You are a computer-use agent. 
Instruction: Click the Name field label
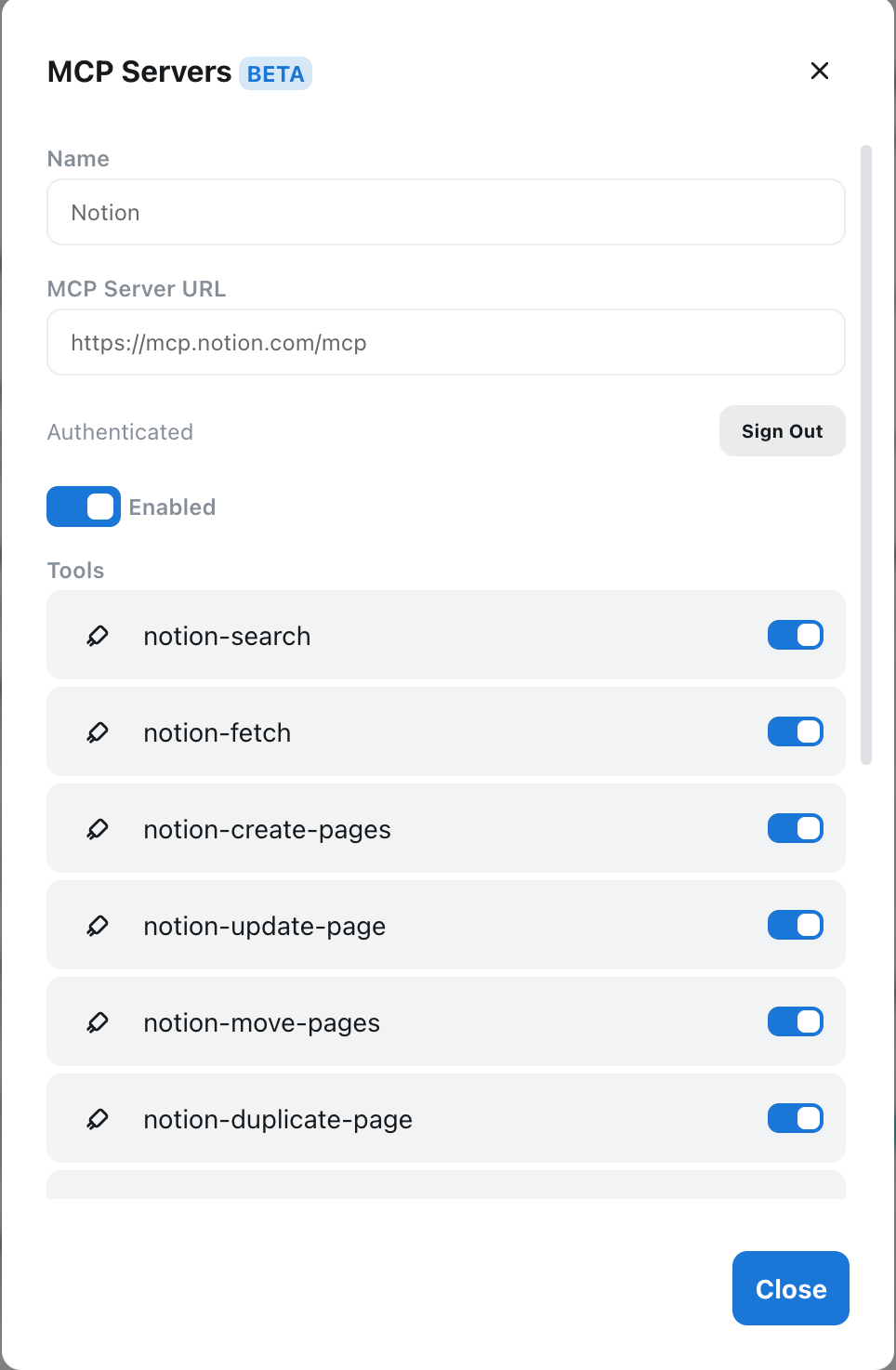(78, 159)
